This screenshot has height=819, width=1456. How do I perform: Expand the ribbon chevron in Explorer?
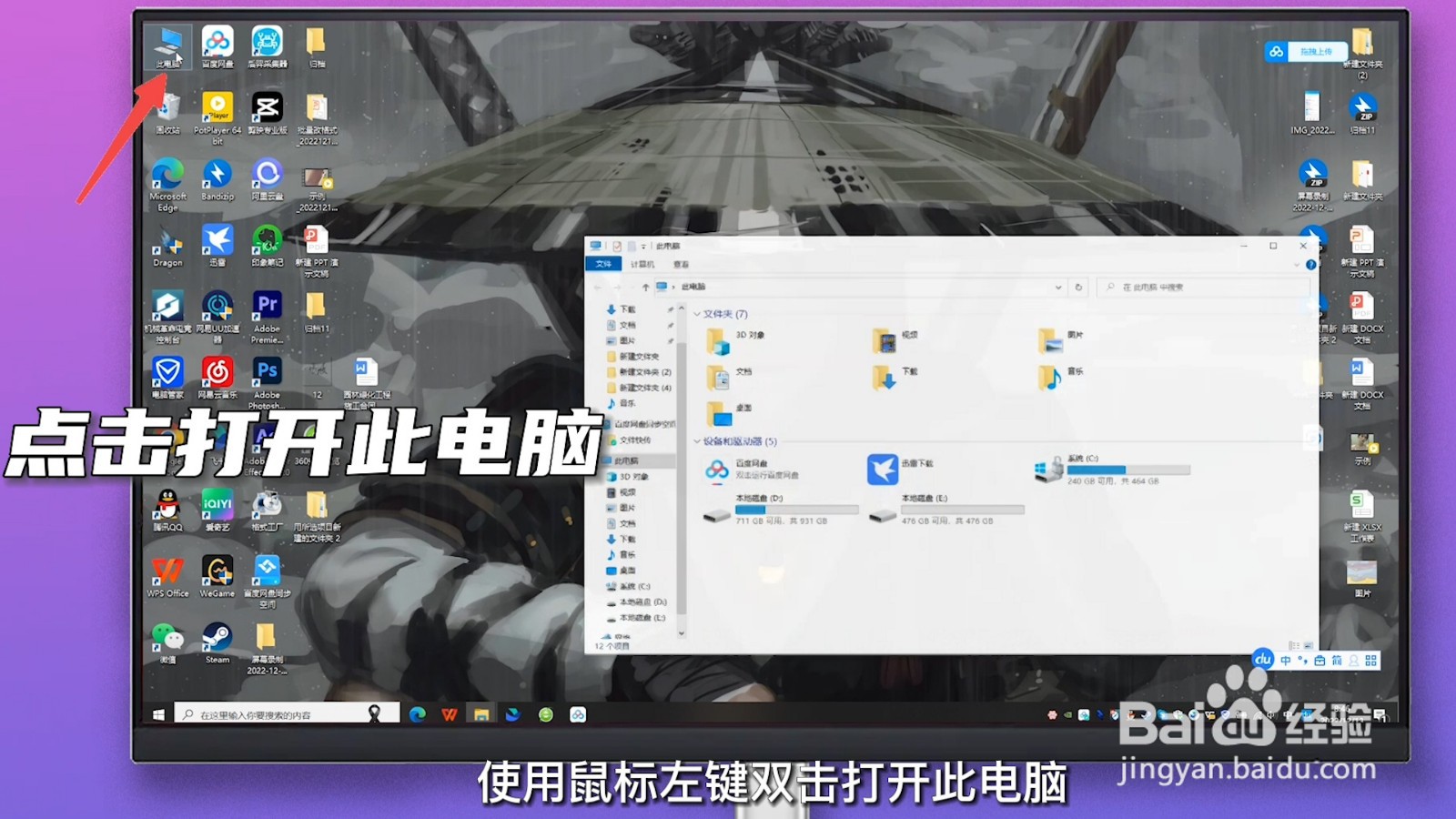tap(1297, 264)
